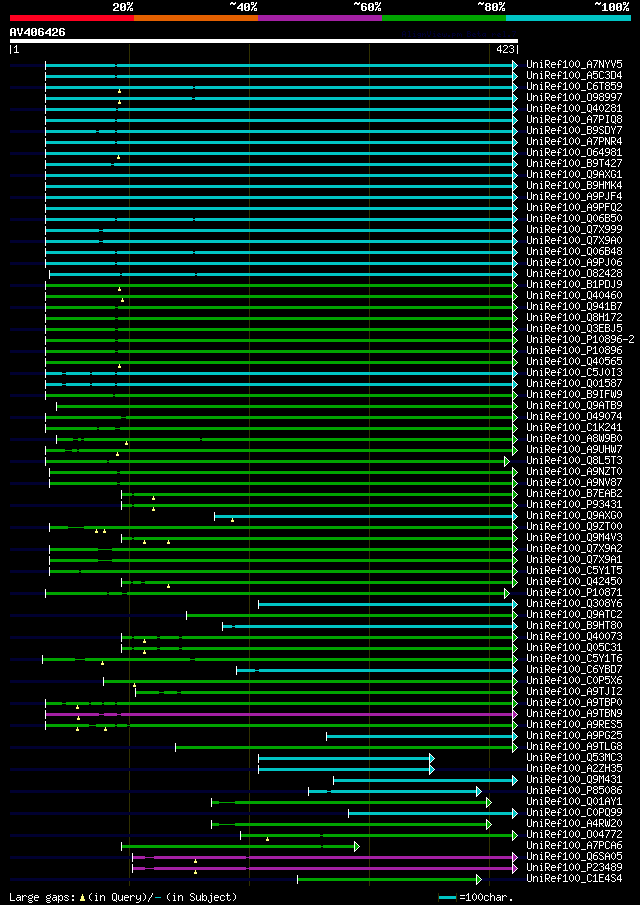This screenshot has height=905, width=640.
Task: Click the cyan ~100% legend segment
Action: tap(568, 18)
